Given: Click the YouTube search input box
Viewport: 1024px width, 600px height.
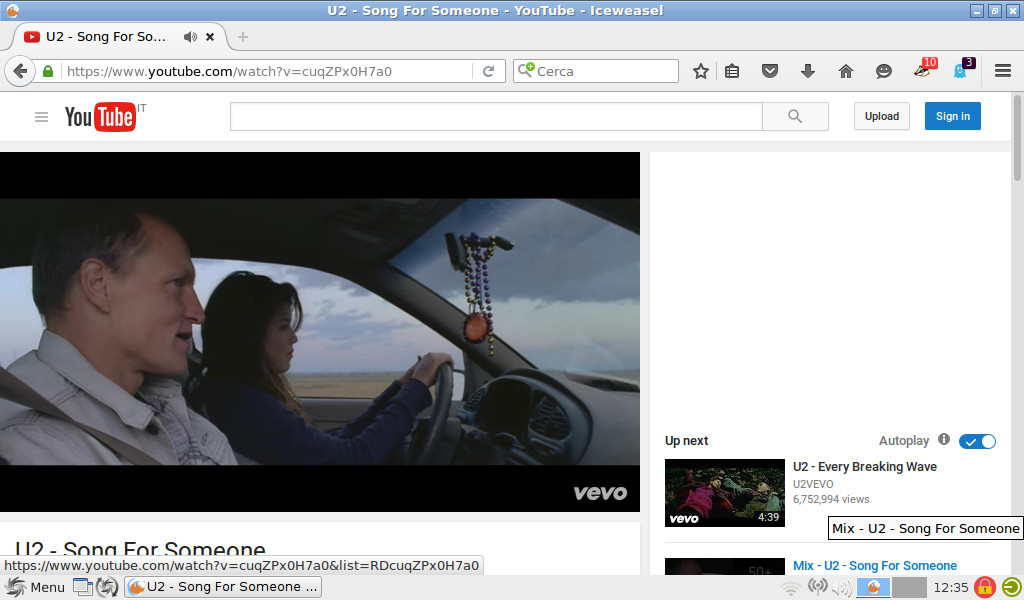Looking at the screenshot, I should 496,116.
